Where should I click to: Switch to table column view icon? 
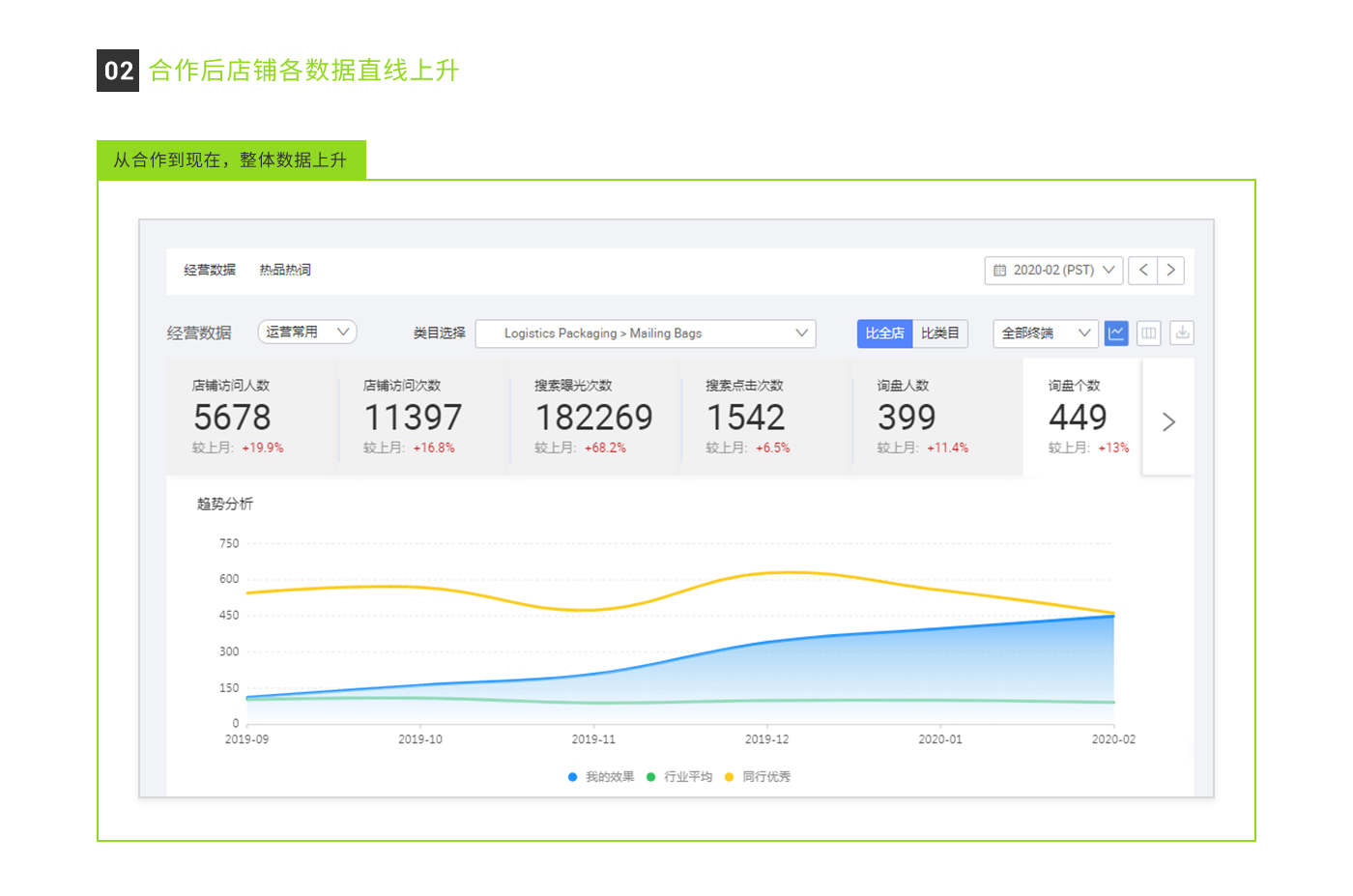pos(1149,333)
